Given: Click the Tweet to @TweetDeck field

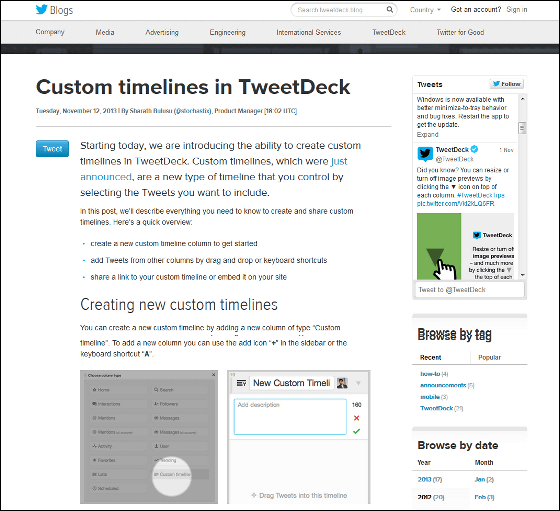Looking at the screenshot, I should coord(469,290).
